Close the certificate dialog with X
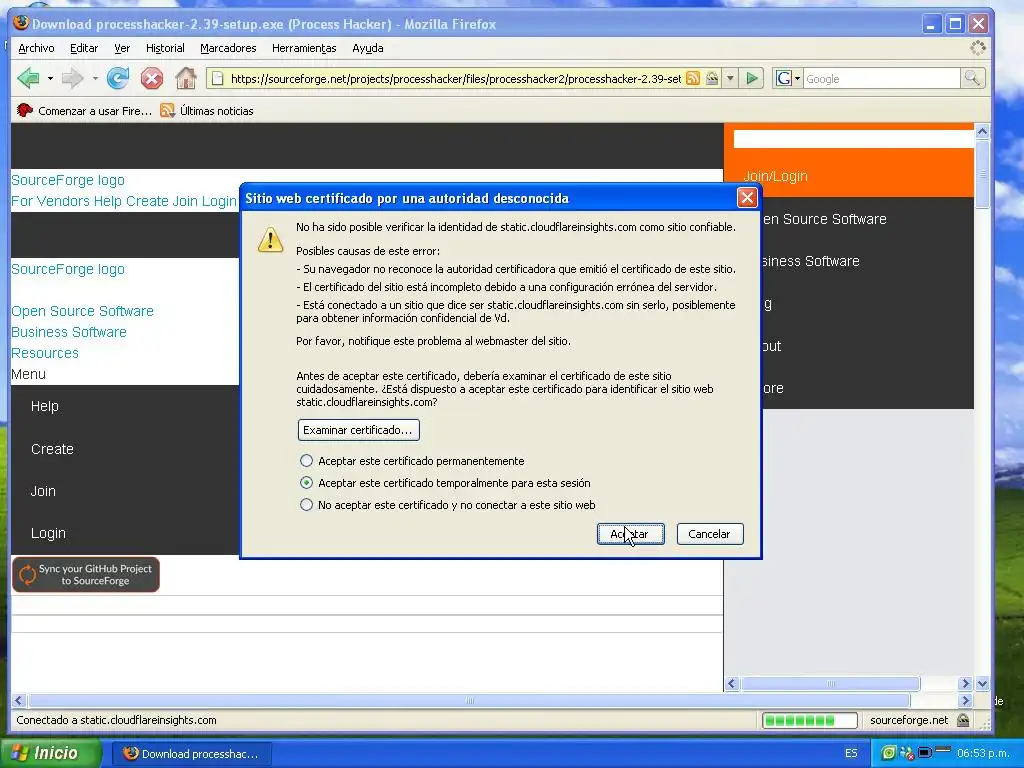 [747, 197]
